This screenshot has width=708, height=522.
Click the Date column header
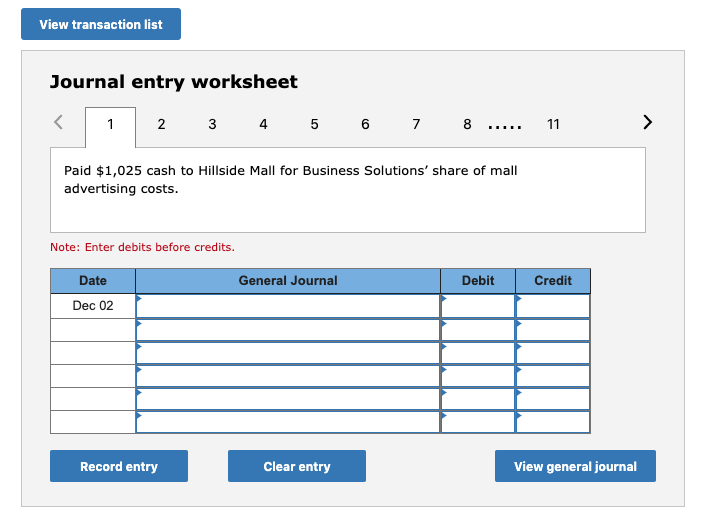[93, 281]
